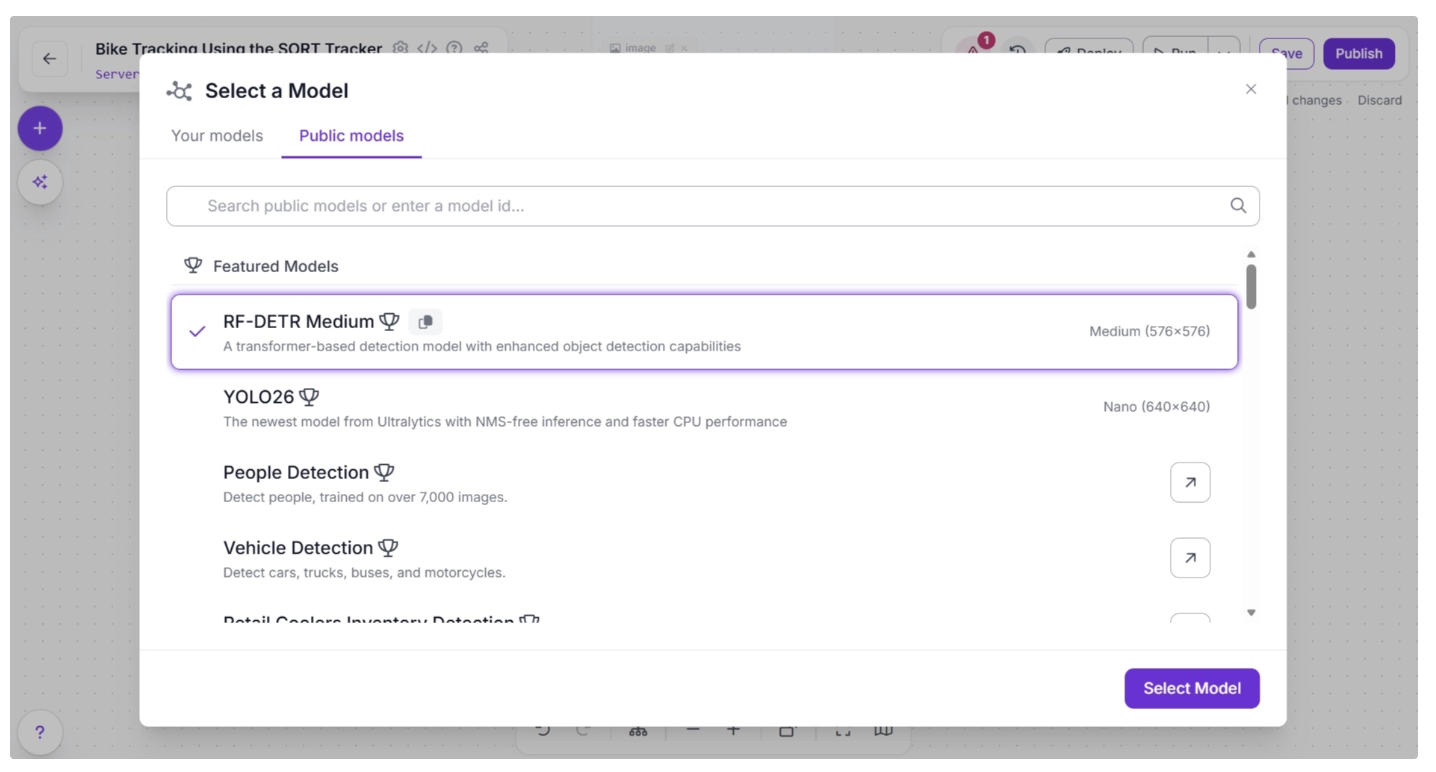The height and width of the screenshot is (772, 1436).
Task: Copy the RF-DETR Medium model id
Action: pos(425,322)
